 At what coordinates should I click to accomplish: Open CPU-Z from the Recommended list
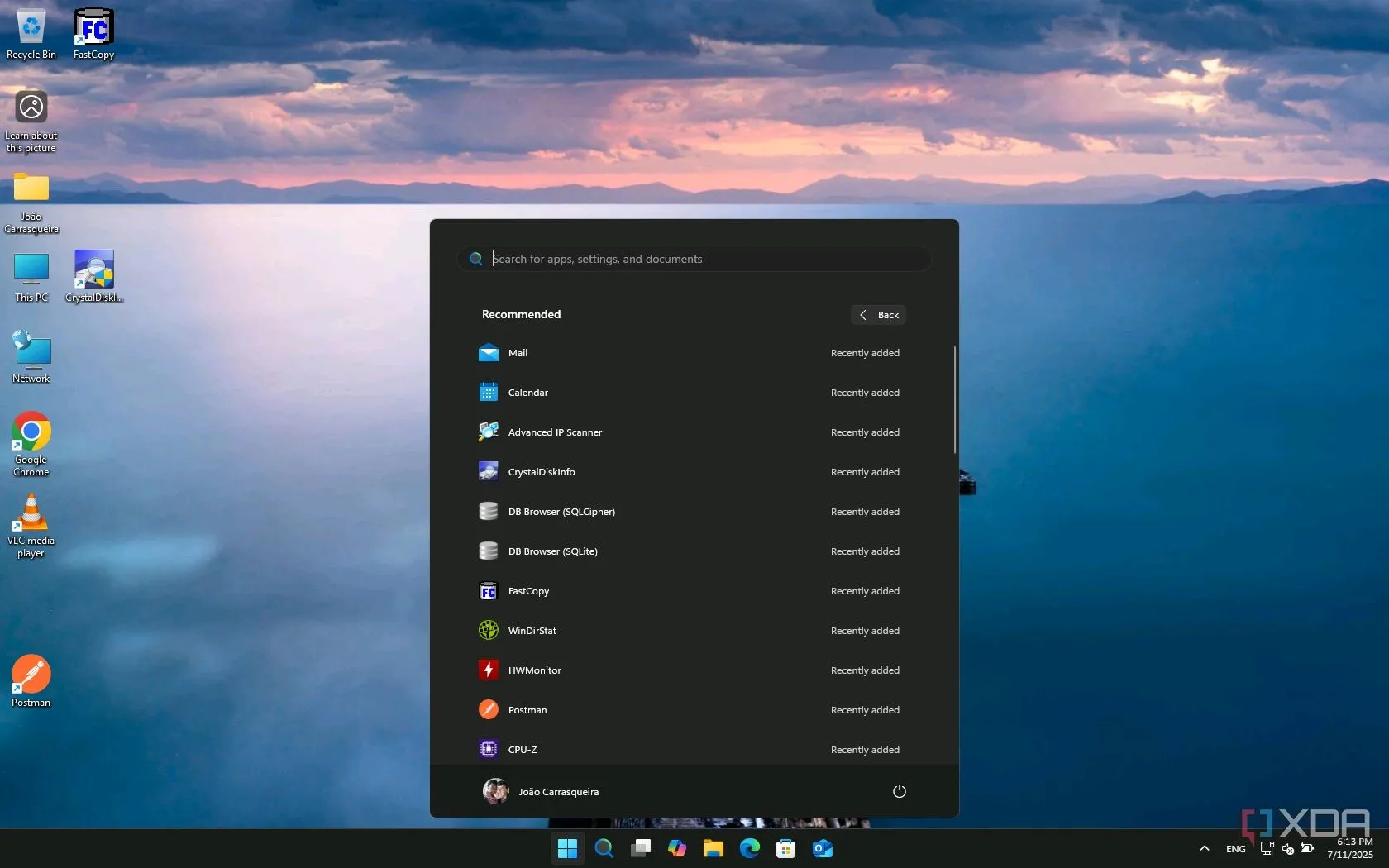click(522, 750)
